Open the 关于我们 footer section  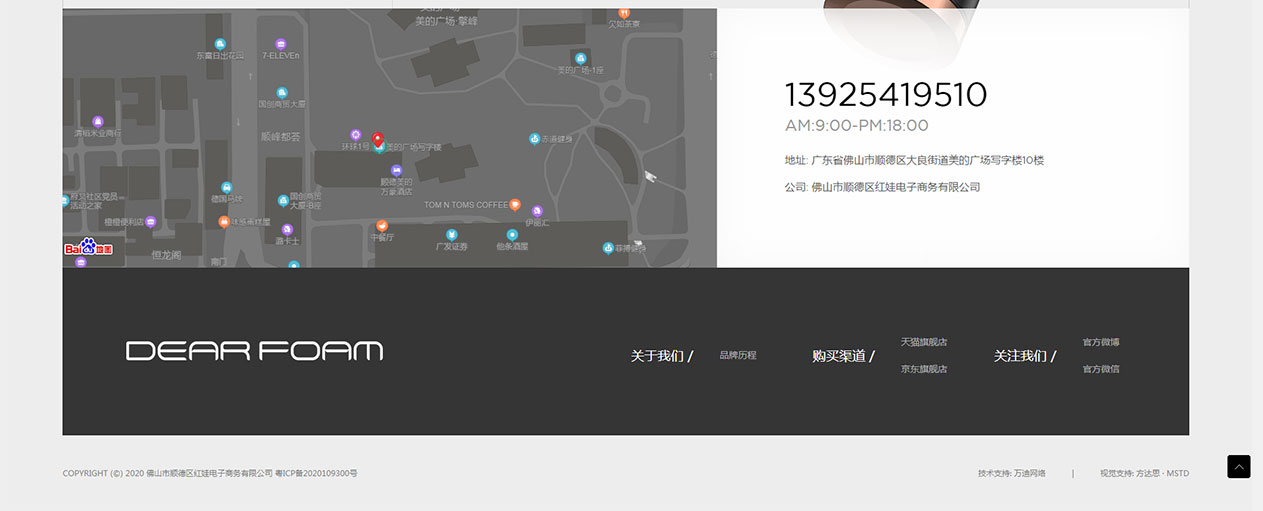662,355
